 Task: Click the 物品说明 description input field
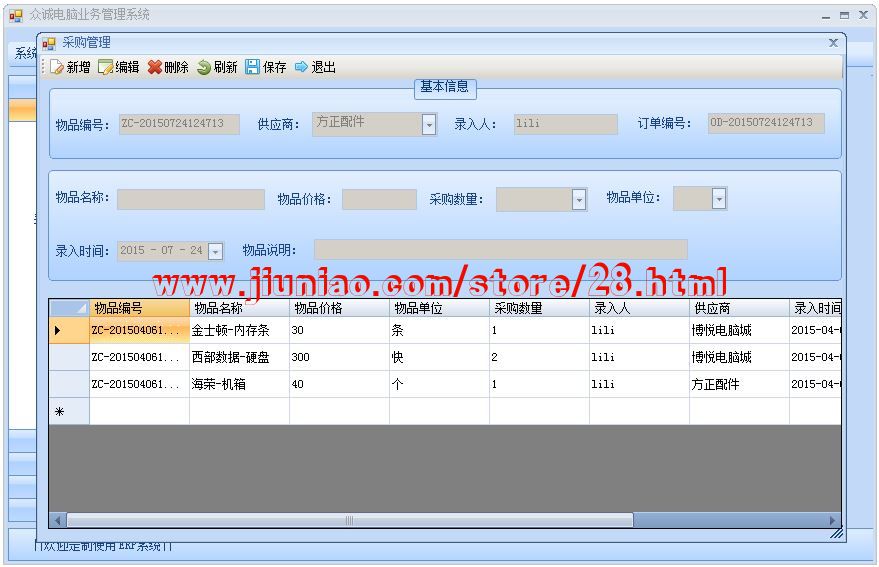tap(501, 250)
